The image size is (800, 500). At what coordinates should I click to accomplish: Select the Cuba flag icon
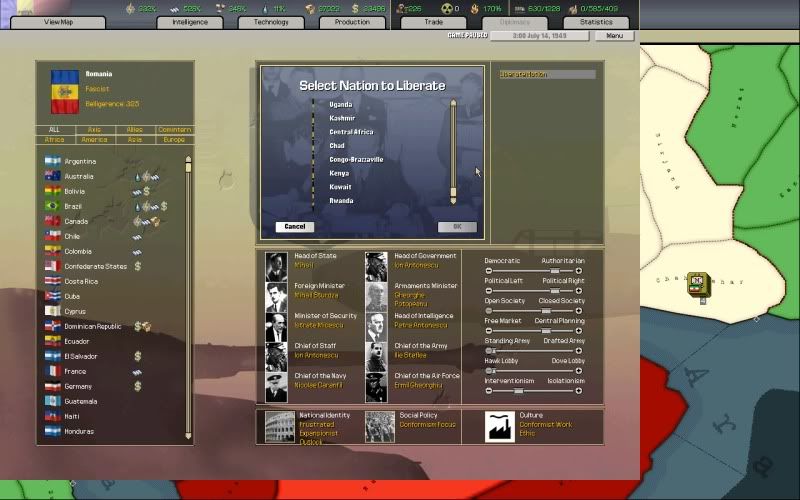53,296
